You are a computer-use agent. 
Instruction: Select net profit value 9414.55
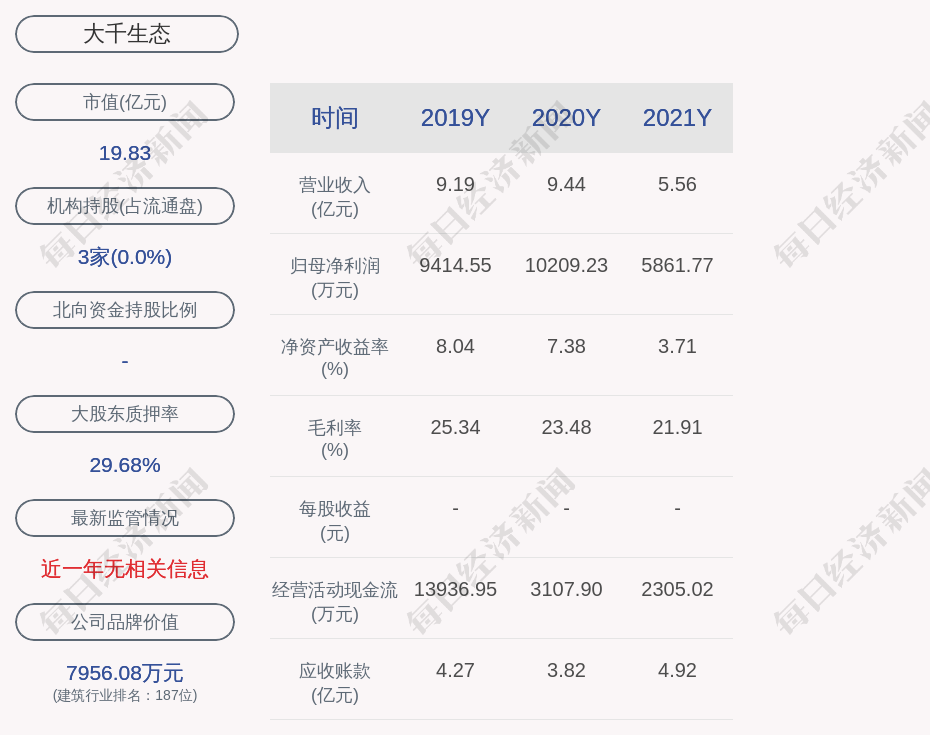pos(455,265)
